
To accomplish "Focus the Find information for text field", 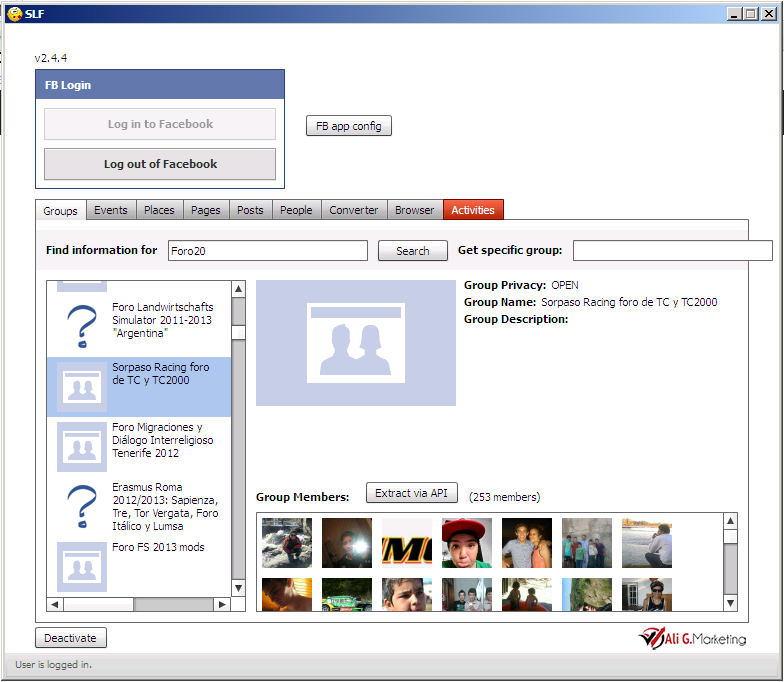I will pyautogui.click(x=268, y=250).
